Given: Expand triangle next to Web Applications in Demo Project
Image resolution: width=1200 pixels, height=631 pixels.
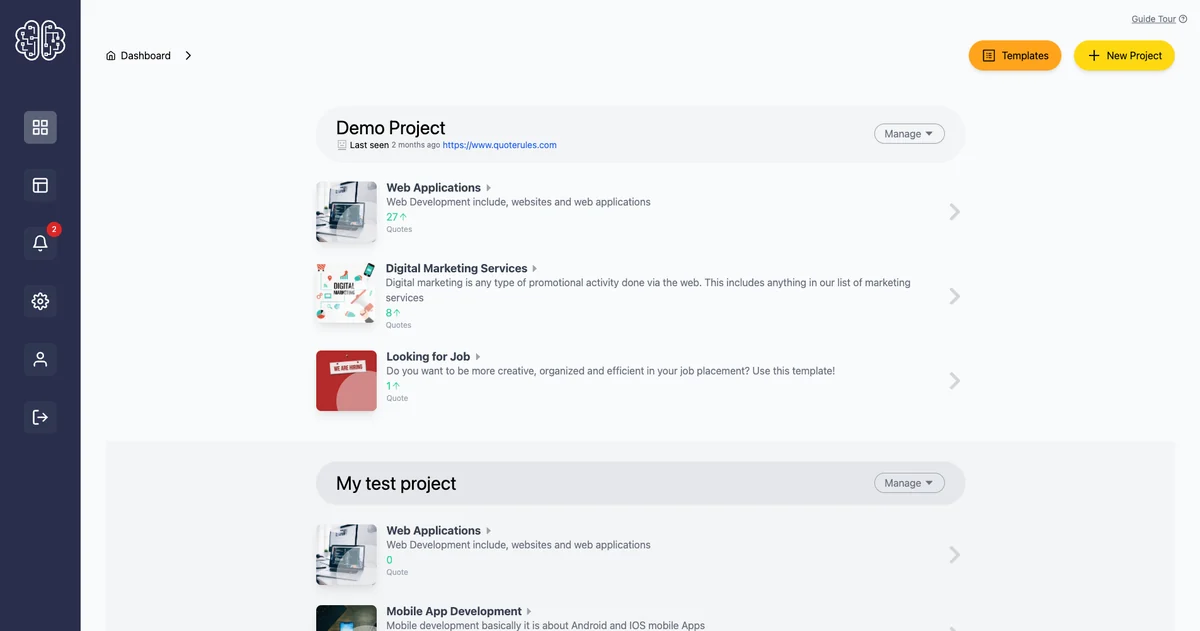Looking at the screenshot, I should point(488,188).
